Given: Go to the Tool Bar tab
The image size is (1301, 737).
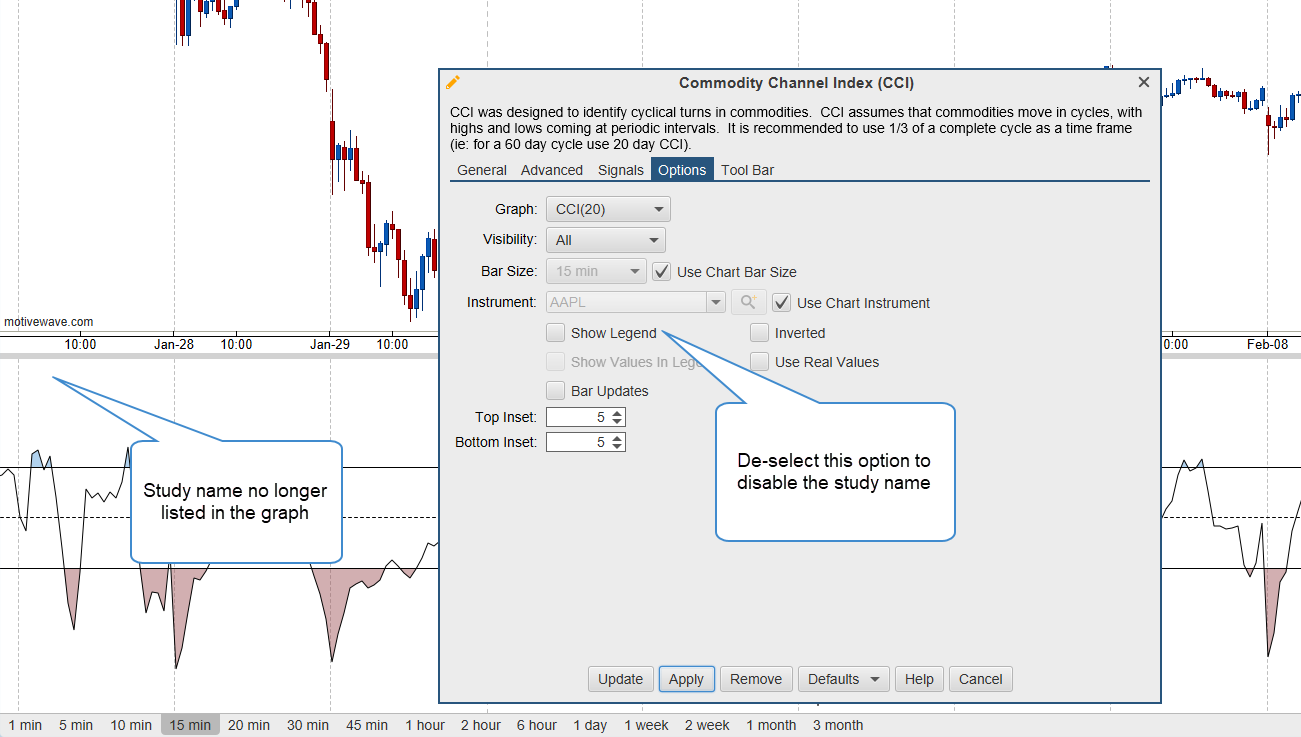Looking at the screenshot, I should [x=747, y=170].
